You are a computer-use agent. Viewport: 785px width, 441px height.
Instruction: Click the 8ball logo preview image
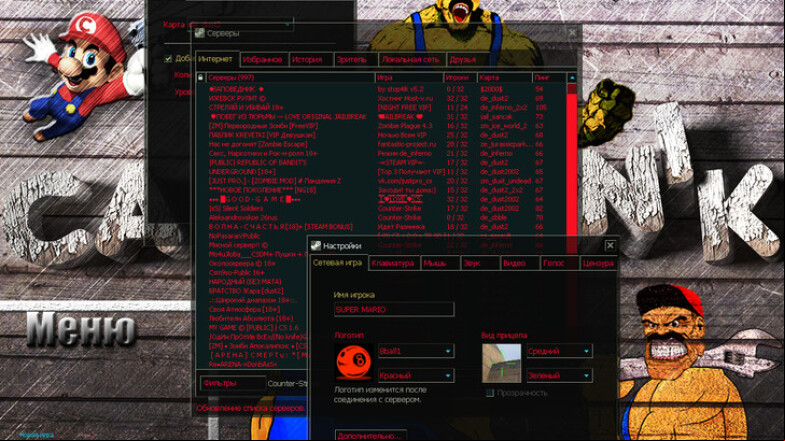[x=353, y=363]
